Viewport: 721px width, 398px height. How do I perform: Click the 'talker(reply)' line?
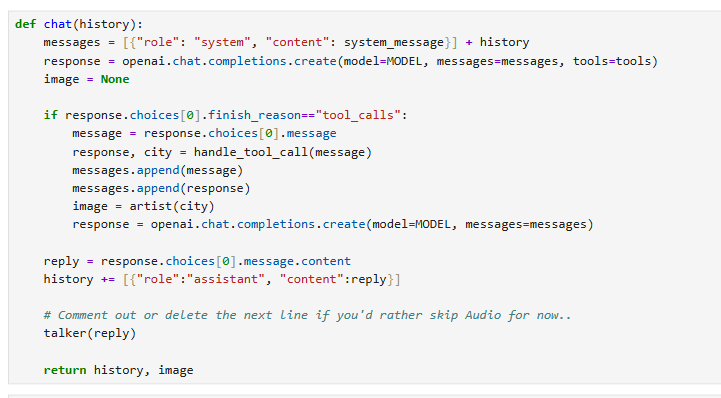[90, 333]
